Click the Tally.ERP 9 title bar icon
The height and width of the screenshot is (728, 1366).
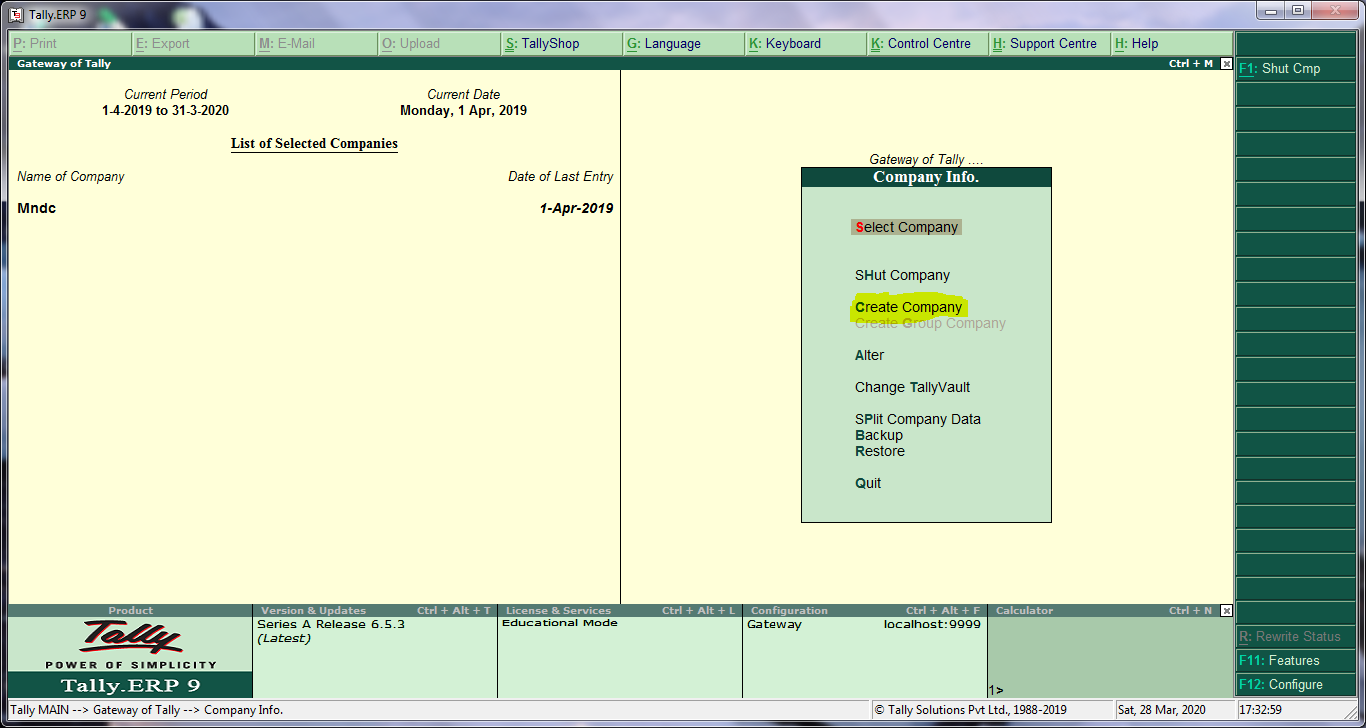(x=16, y=15)
